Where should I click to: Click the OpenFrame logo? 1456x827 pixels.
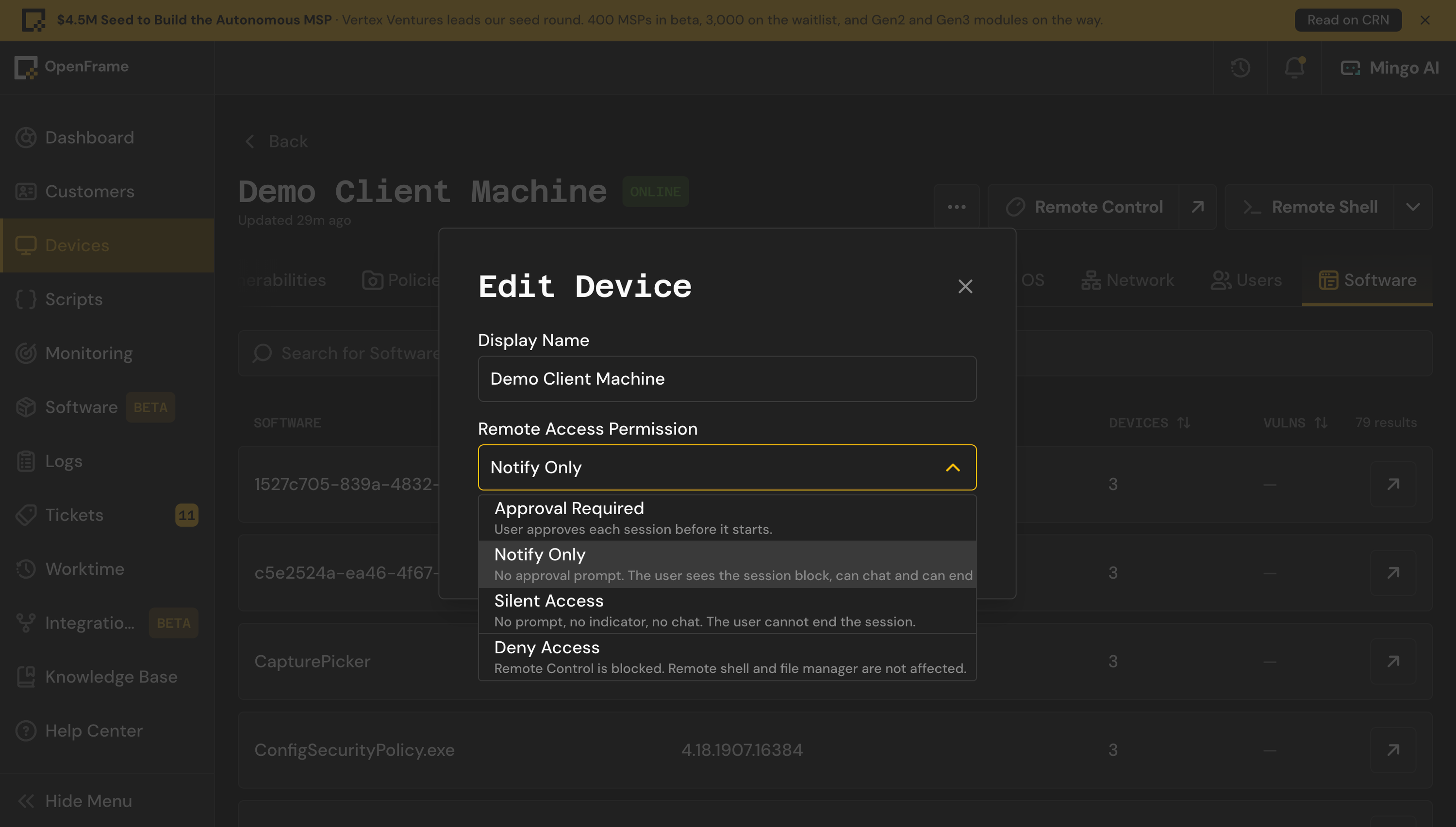coord(72,67)
